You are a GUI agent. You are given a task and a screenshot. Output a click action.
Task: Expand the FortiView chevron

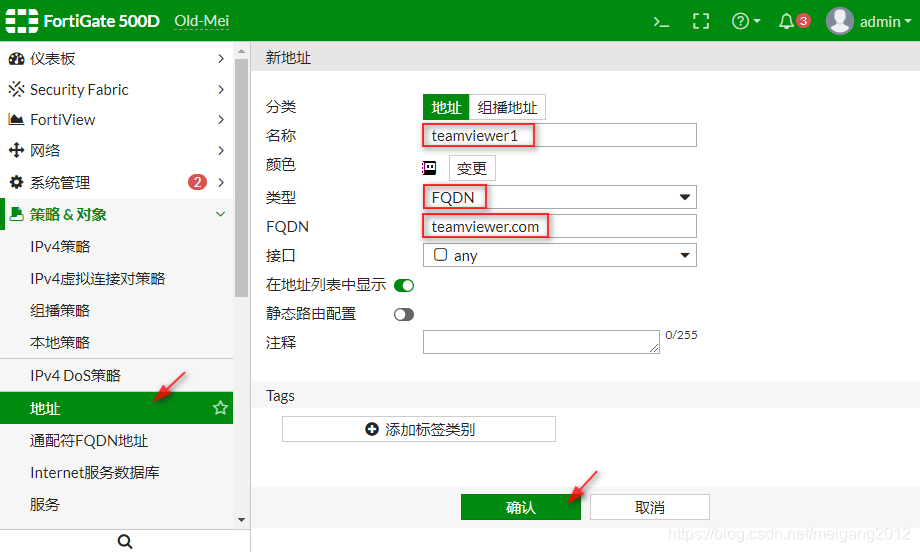(x=221, y=120)
